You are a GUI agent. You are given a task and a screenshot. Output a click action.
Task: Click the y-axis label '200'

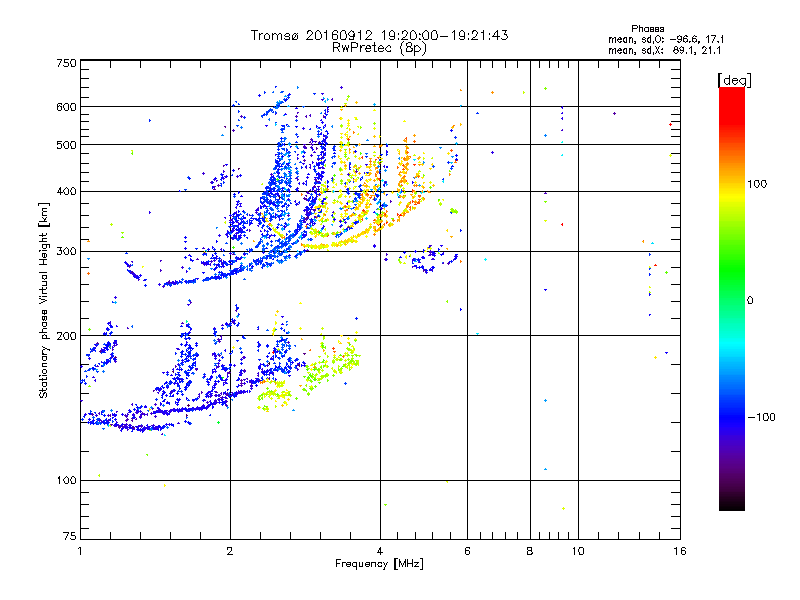coord(66,336)
